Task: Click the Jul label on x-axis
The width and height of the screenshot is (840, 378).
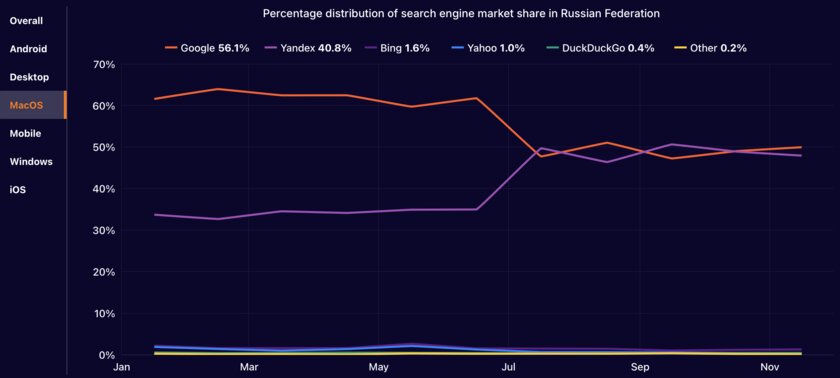Action: 508,367
